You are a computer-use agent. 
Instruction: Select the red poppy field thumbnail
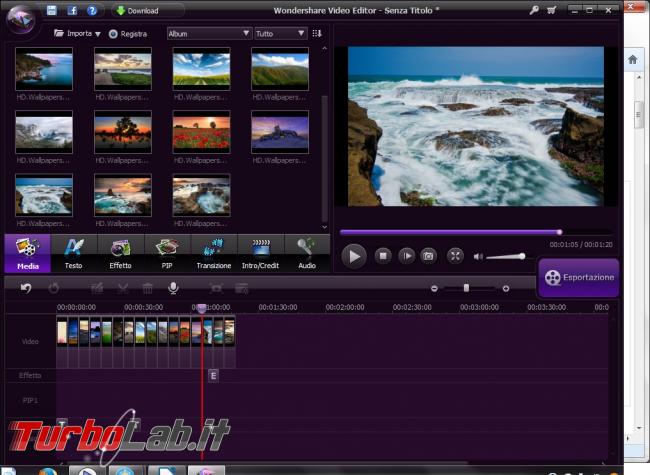(201, 132)
